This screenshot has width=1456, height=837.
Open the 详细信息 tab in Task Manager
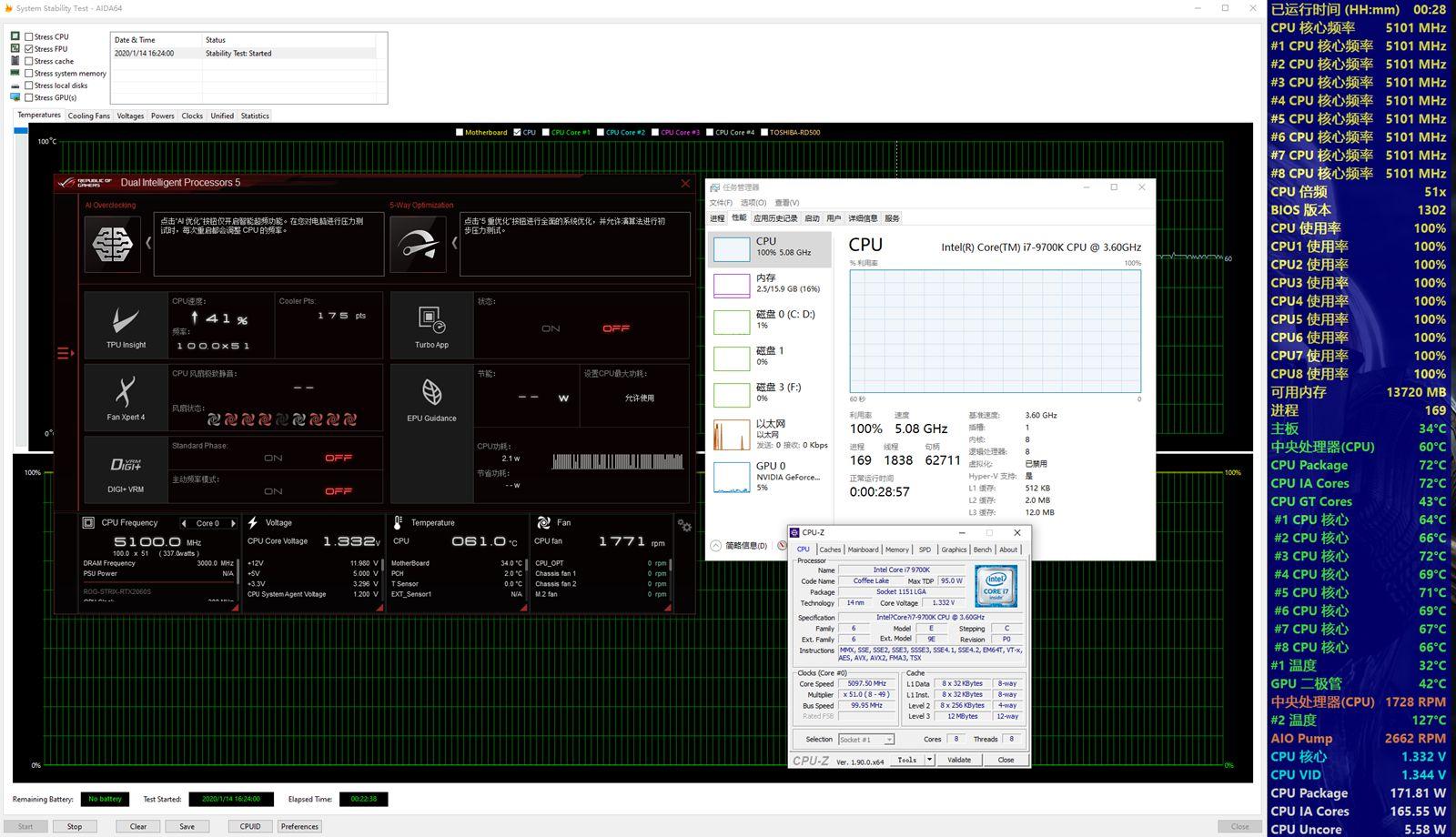pyautogui.click(x=863, y=218)
